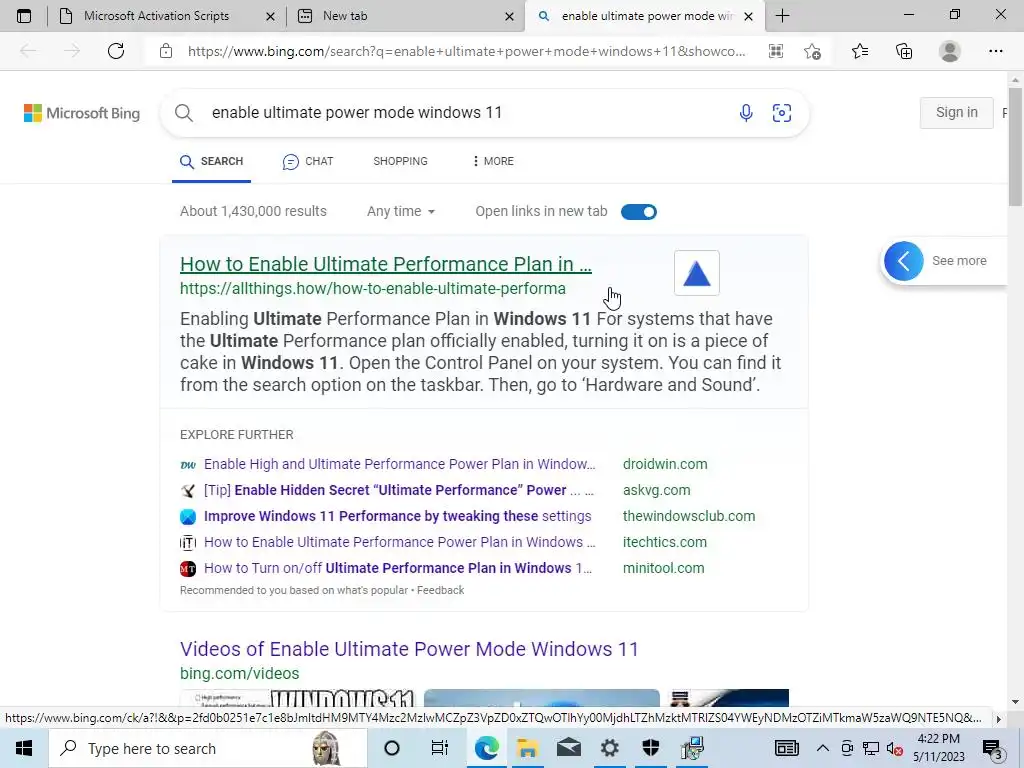
Task: Show hidden system tray icons chevron
Action: click(823, 749)
